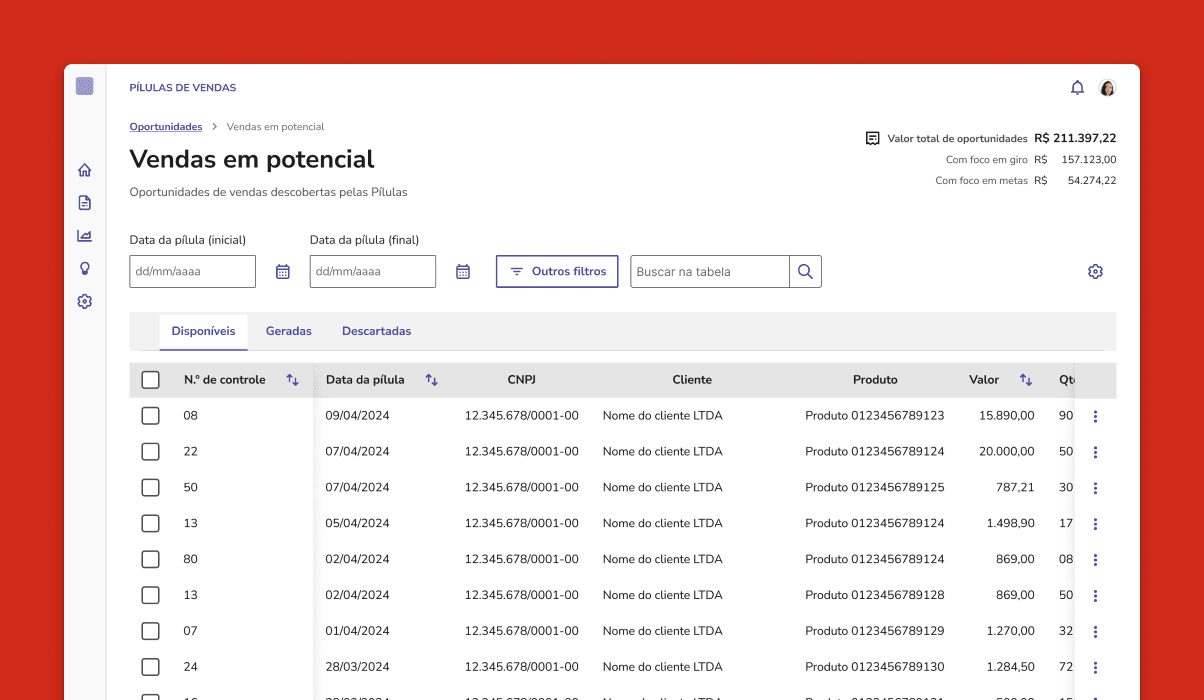Check the row with control number 22
Image resolution: width=1204 pixels, height=700 pixels.
tap(150, 452)
